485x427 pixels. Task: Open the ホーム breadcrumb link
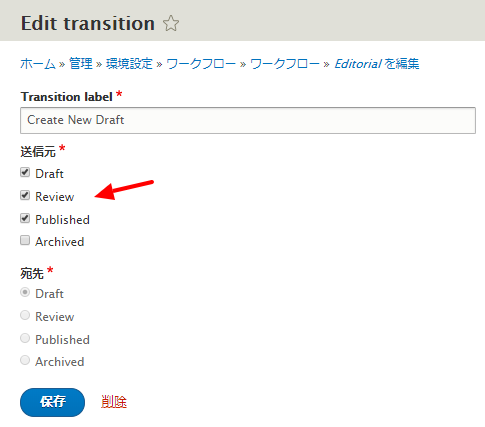click(x=38, y=64)
